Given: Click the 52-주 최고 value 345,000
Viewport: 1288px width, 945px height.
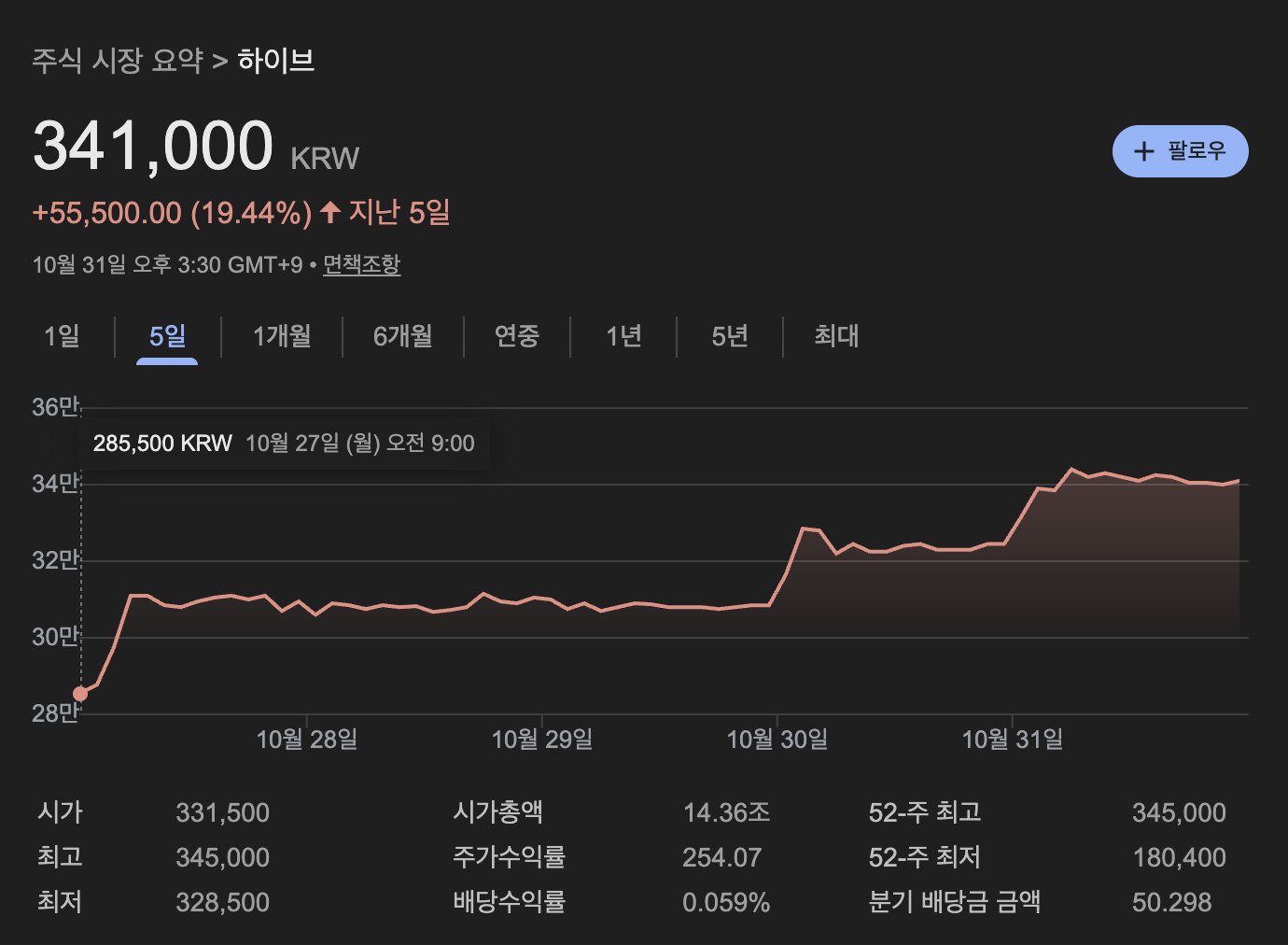Looking at the screenshot, I should coord(1179,813).
